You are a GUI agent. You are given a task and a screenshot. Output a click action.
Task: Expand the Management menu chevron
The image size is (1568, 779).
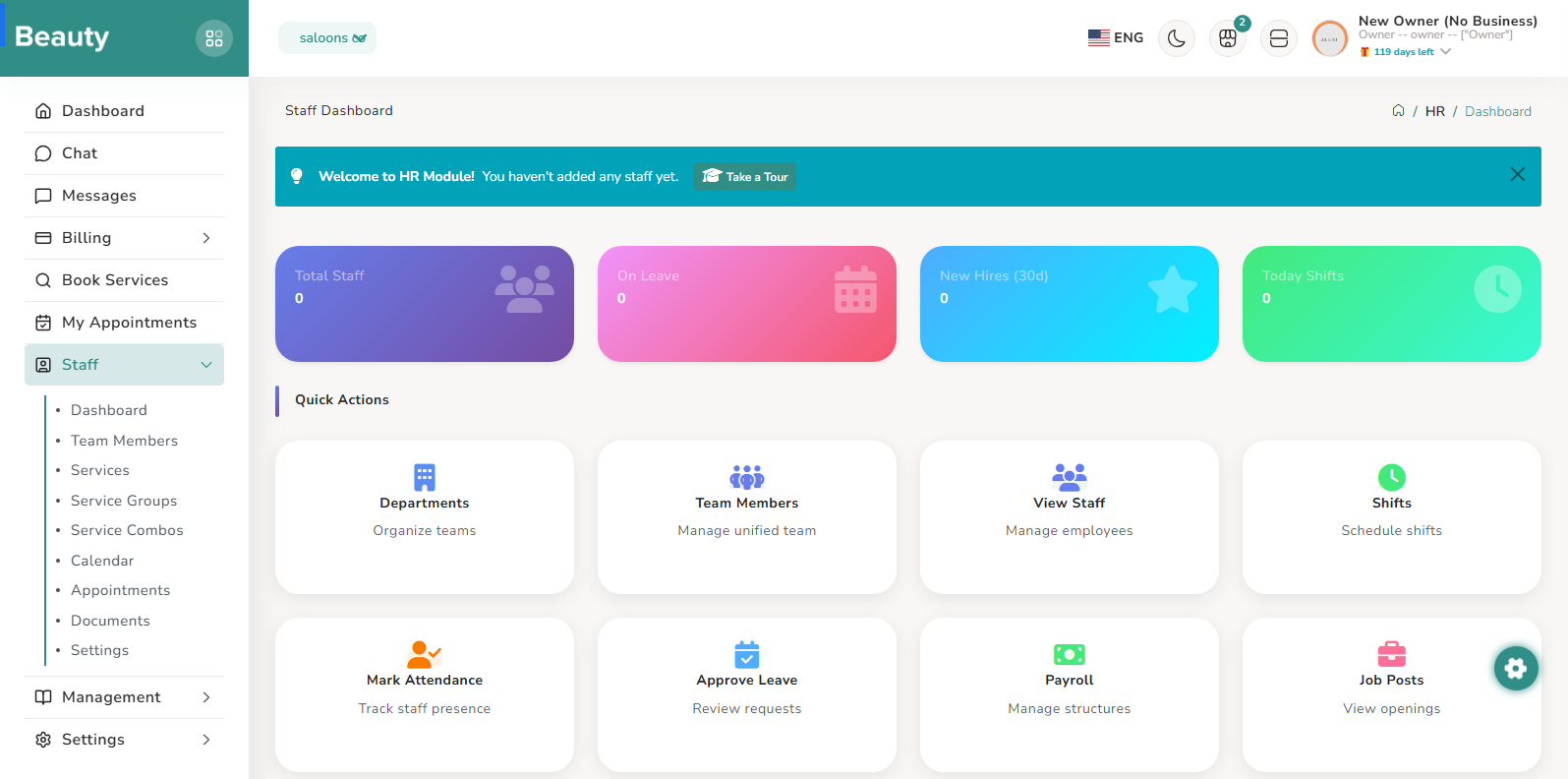(x=206, y=697)
